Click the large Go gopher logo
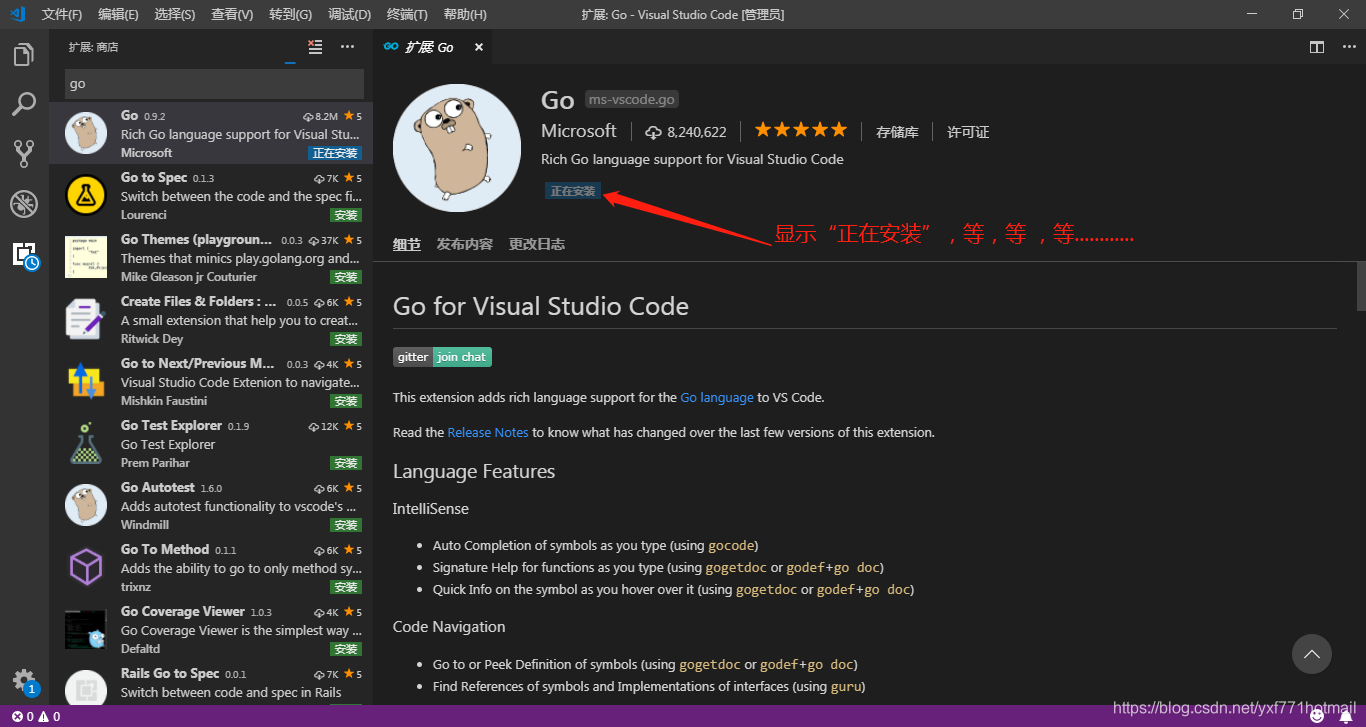 (x=457, y=148)
